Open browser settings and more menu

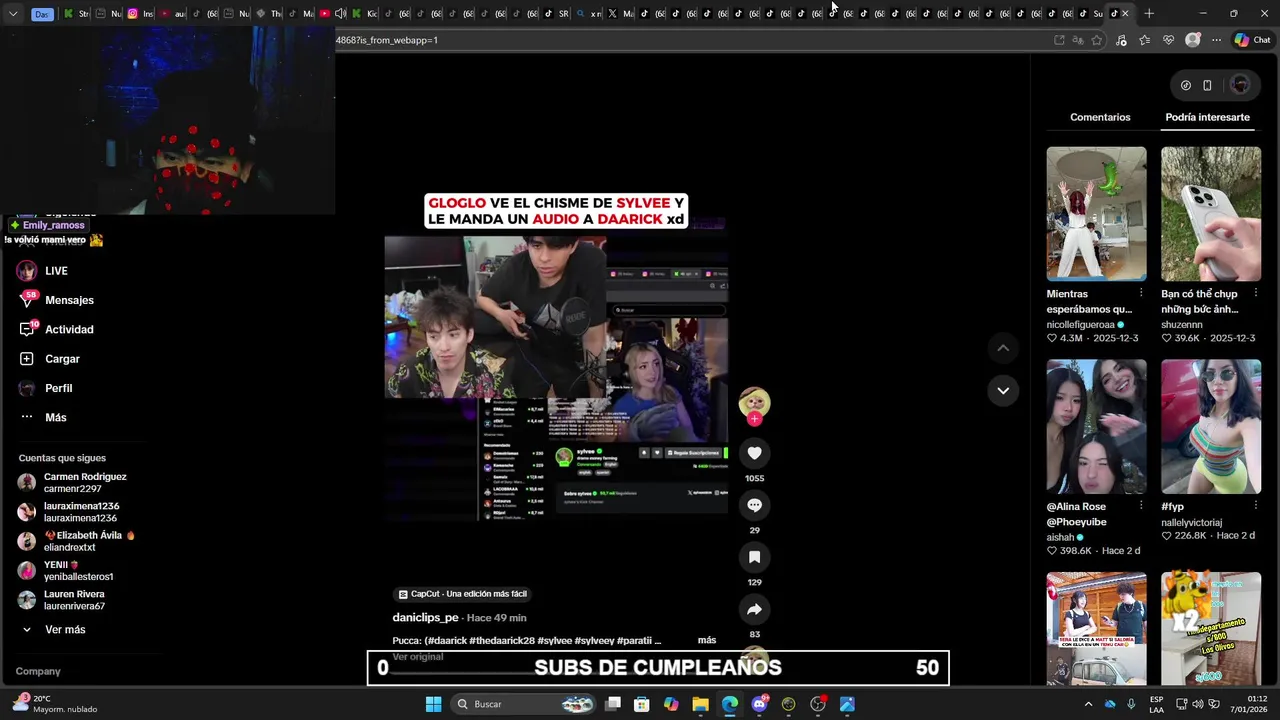[x=1216, y=40]
